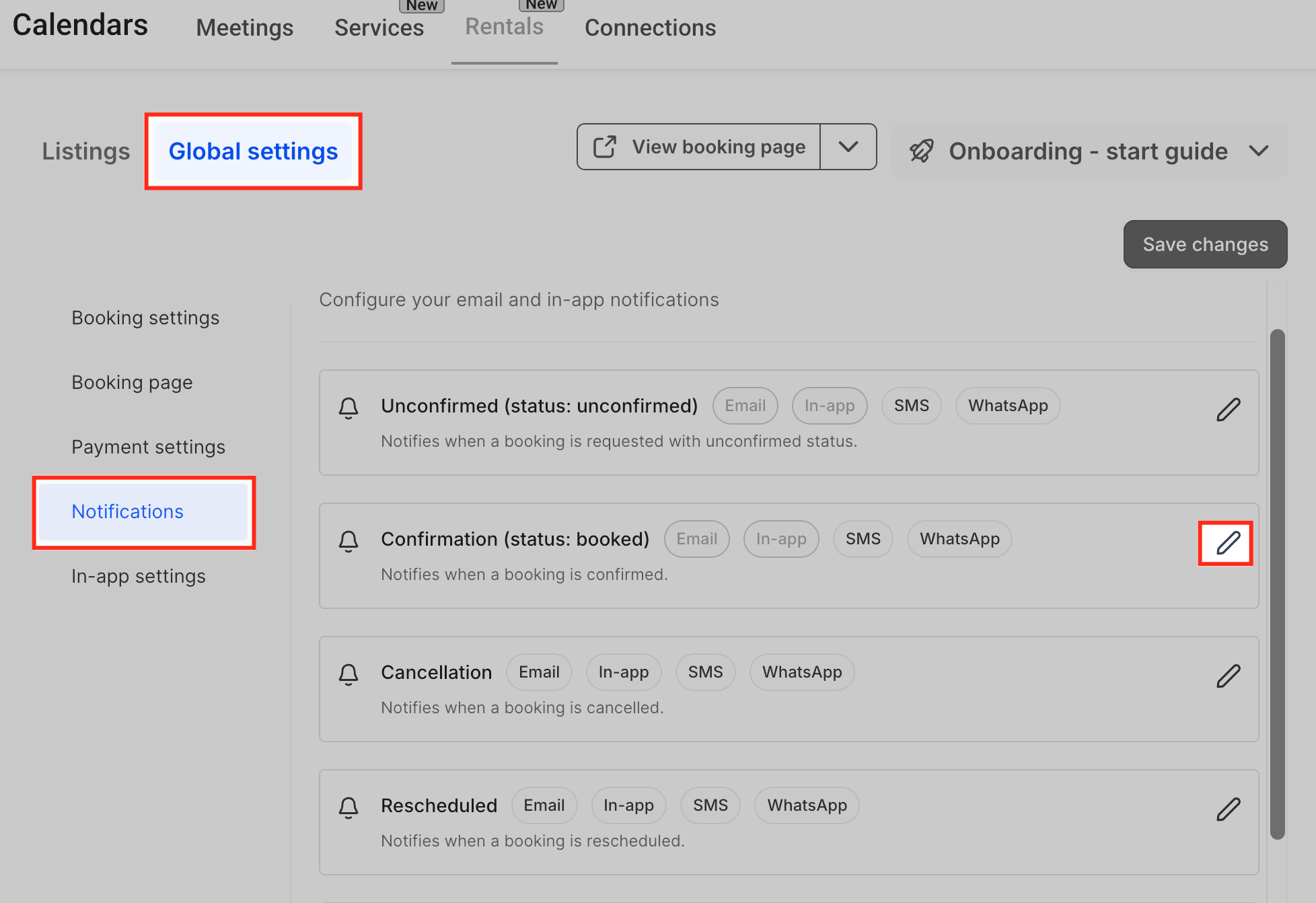Toggle In-app chip for Confirmation notification

point(781,539)
